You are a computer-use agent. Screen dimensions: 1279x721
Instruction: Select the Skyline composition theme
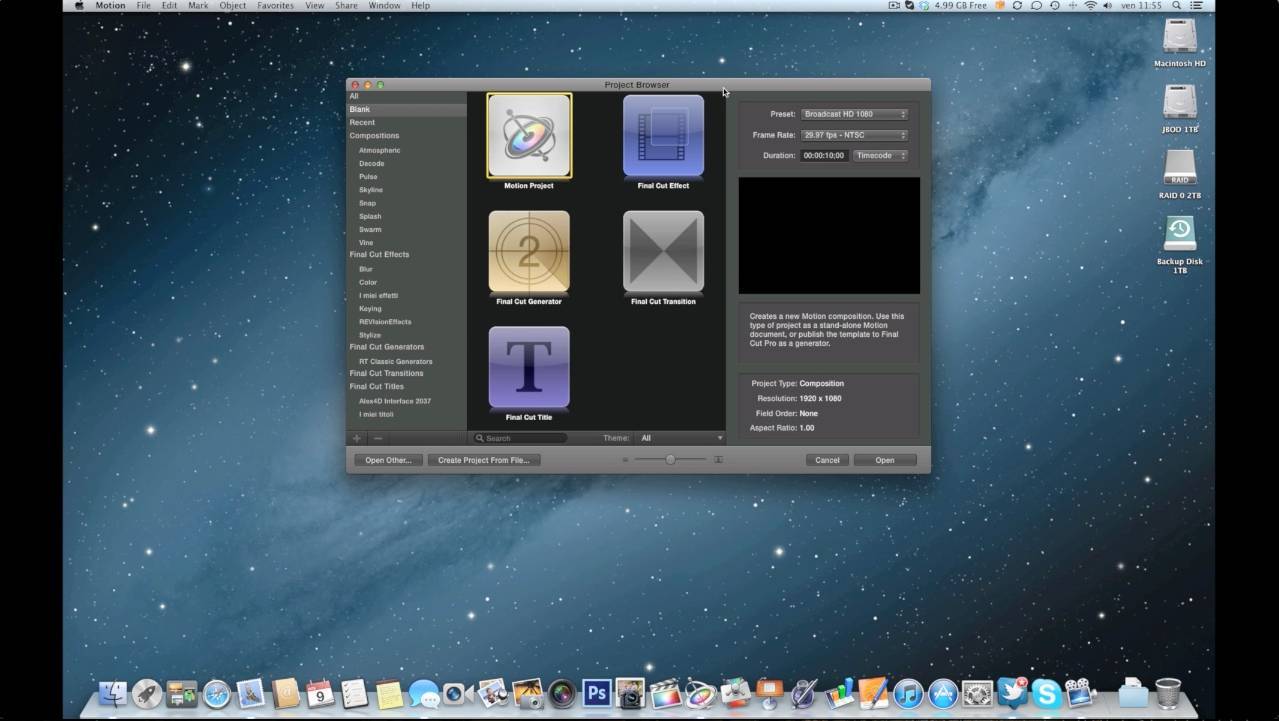pos(371,190)
